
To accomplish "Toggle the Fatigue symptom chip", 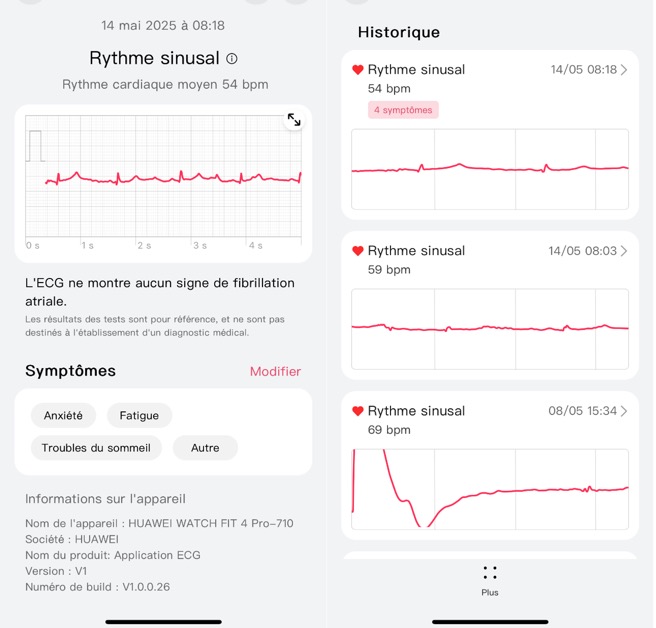I will pos(140,415).
